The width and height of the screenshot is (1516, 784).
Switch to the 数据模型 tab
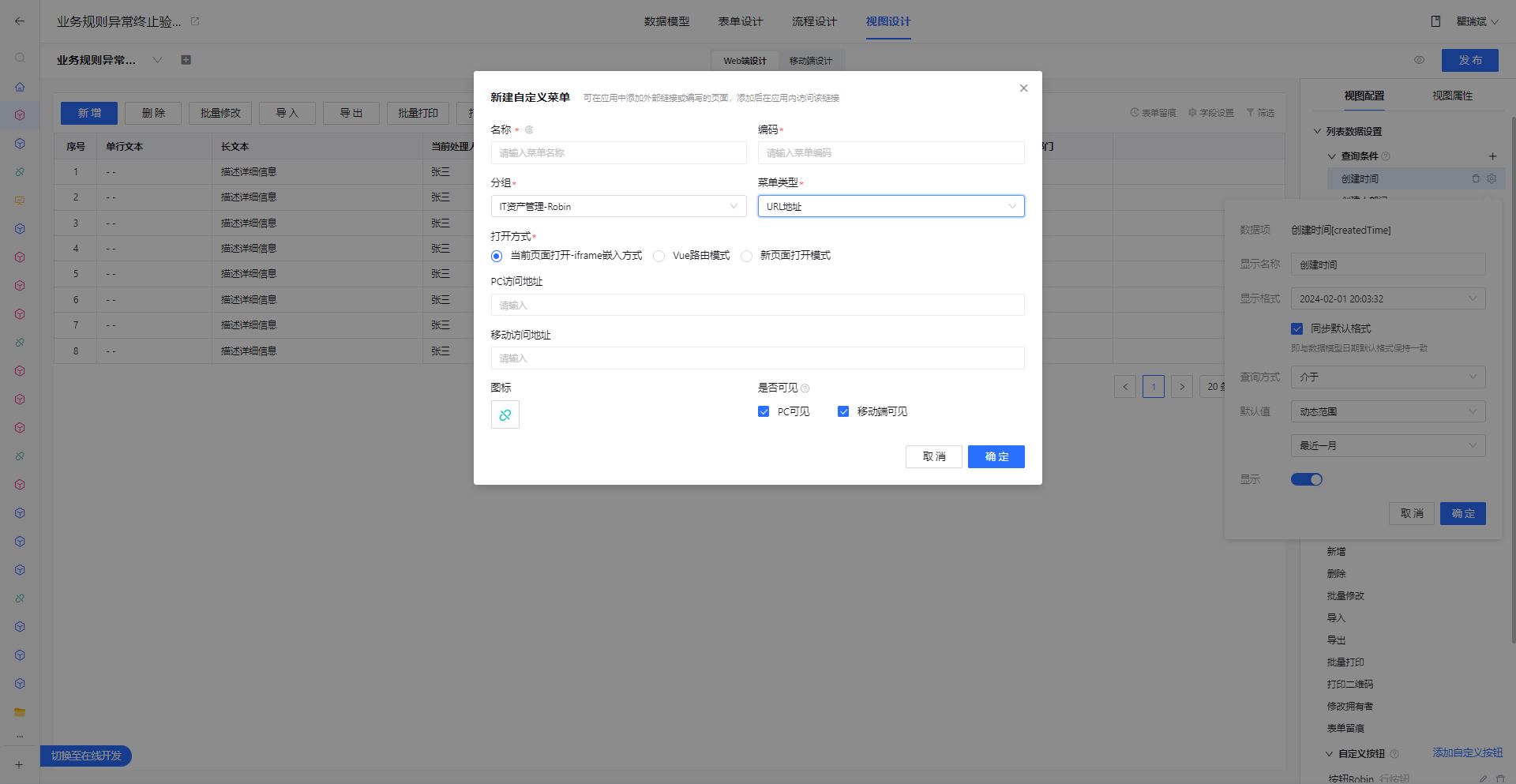[666, 21]
